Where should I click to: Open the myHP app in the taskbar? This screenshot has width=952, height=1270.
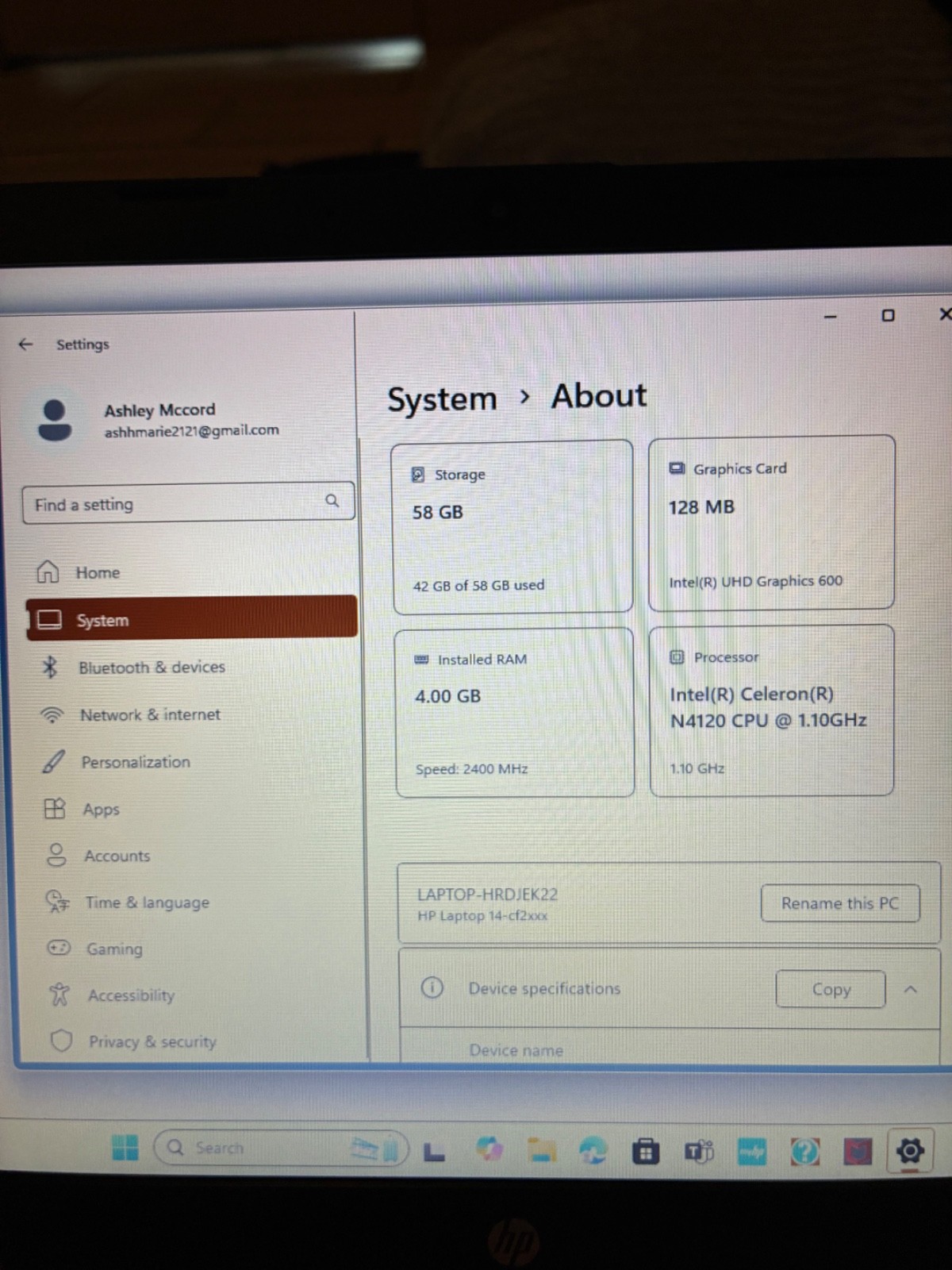pos(752,1151)
